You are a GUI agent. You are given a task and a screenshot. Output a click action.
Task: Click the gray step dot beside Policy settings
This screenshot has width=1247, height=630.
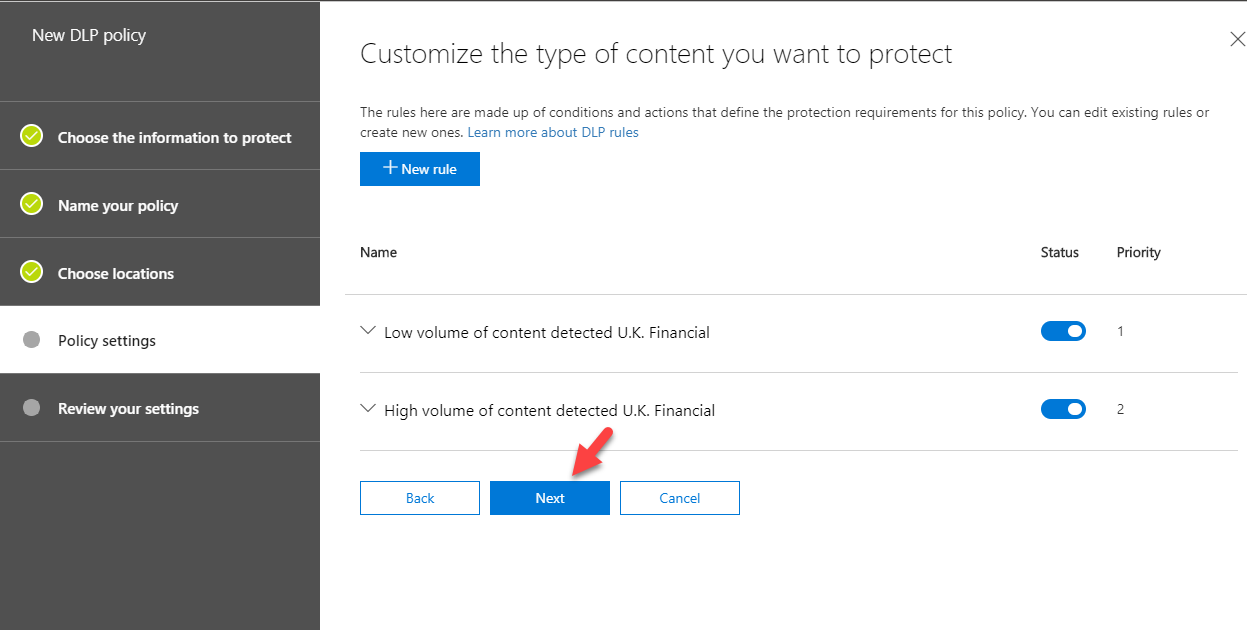[x=31, y=340]
